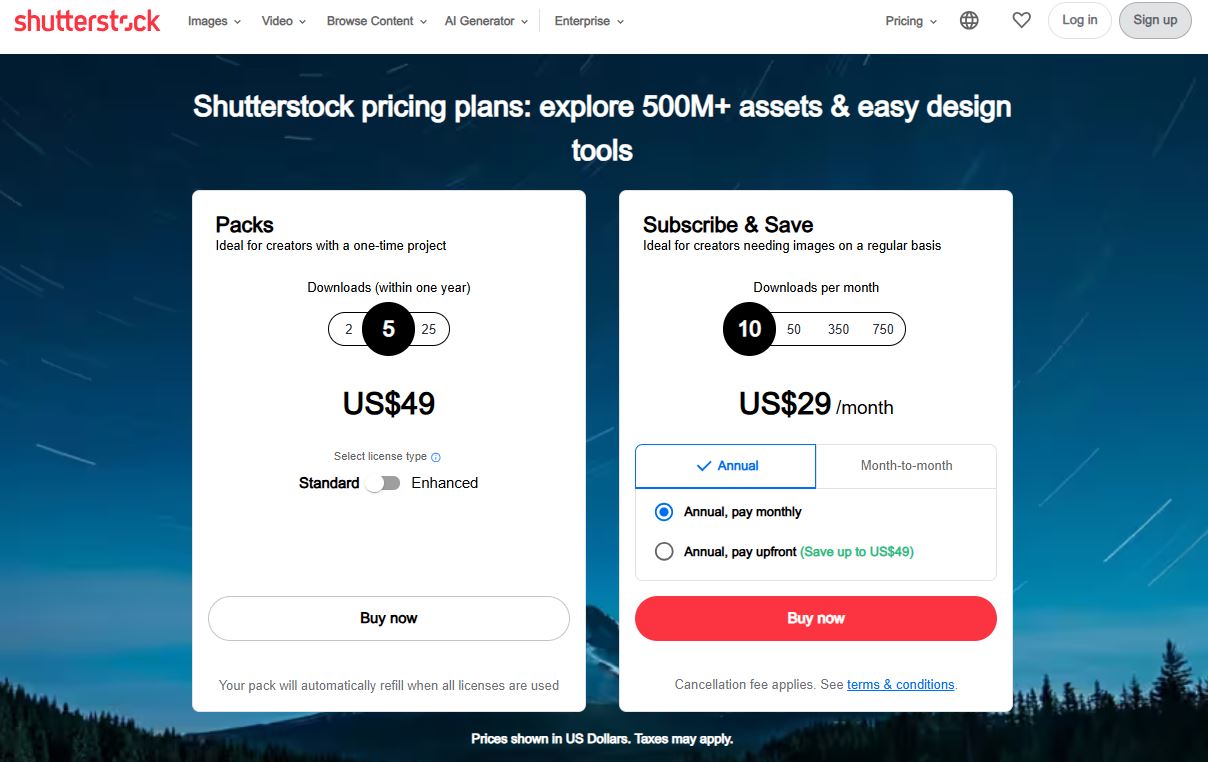Click the Shutterstock logo
The height and width of the screenshot is (762, 1208).
point(87,21)
